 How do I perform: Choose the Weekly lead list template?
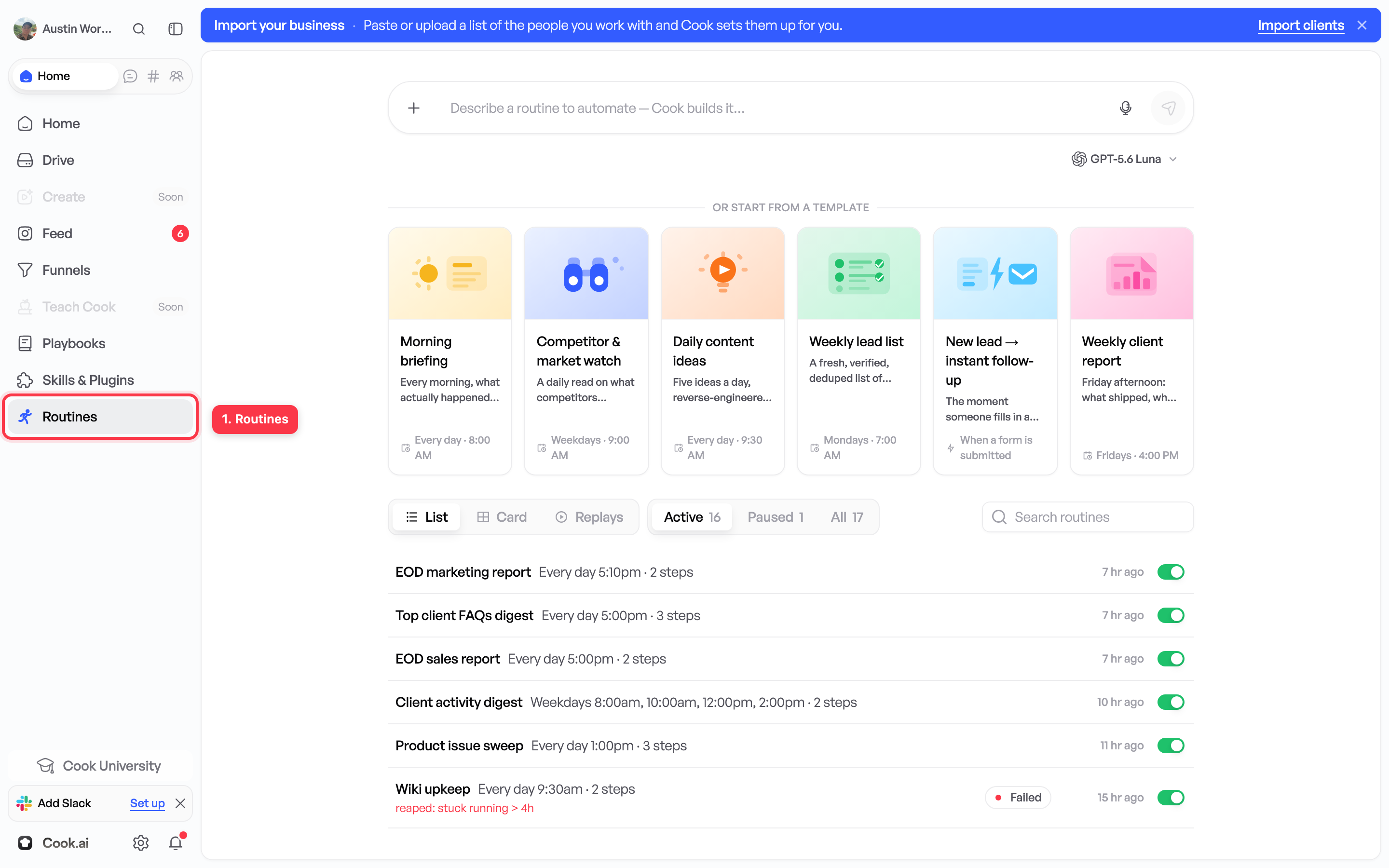(858, 351)
